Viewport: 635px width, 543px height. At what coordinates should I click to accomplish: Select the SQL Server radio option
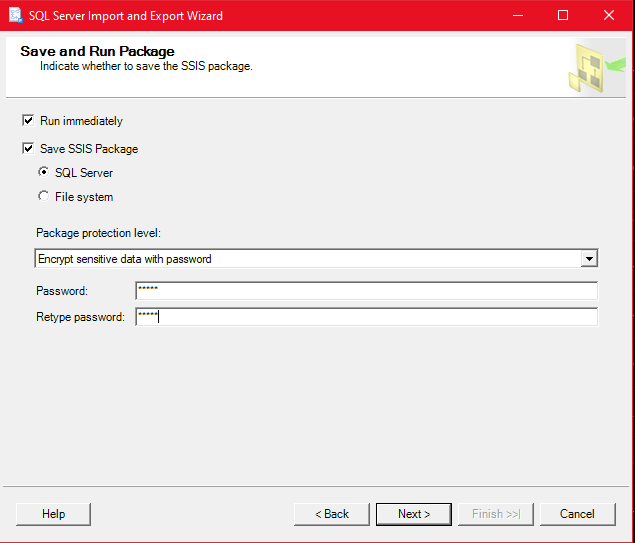(44, 172)
